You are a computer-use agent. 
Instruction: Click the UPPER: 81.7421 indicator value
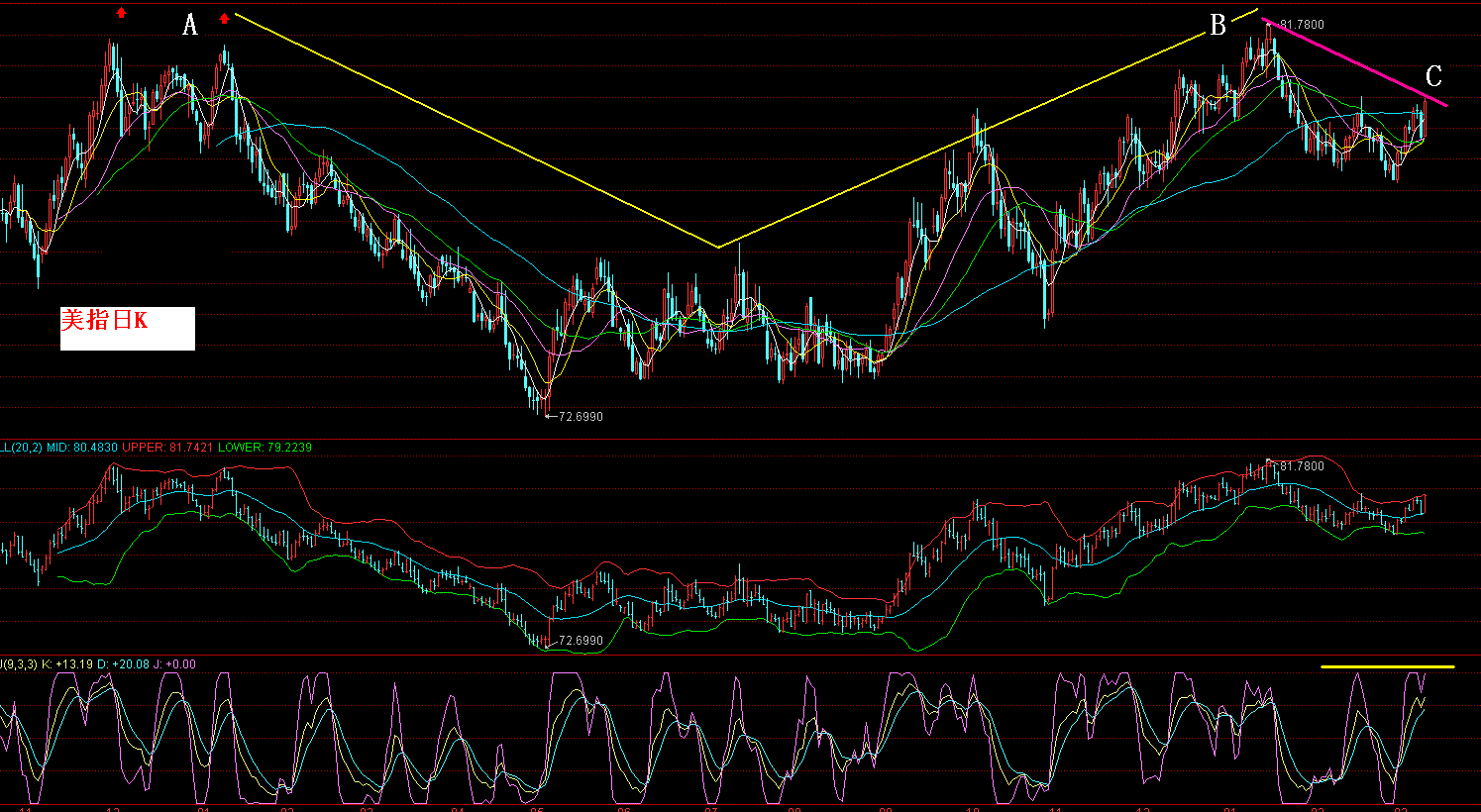click(x=167, y=448)
